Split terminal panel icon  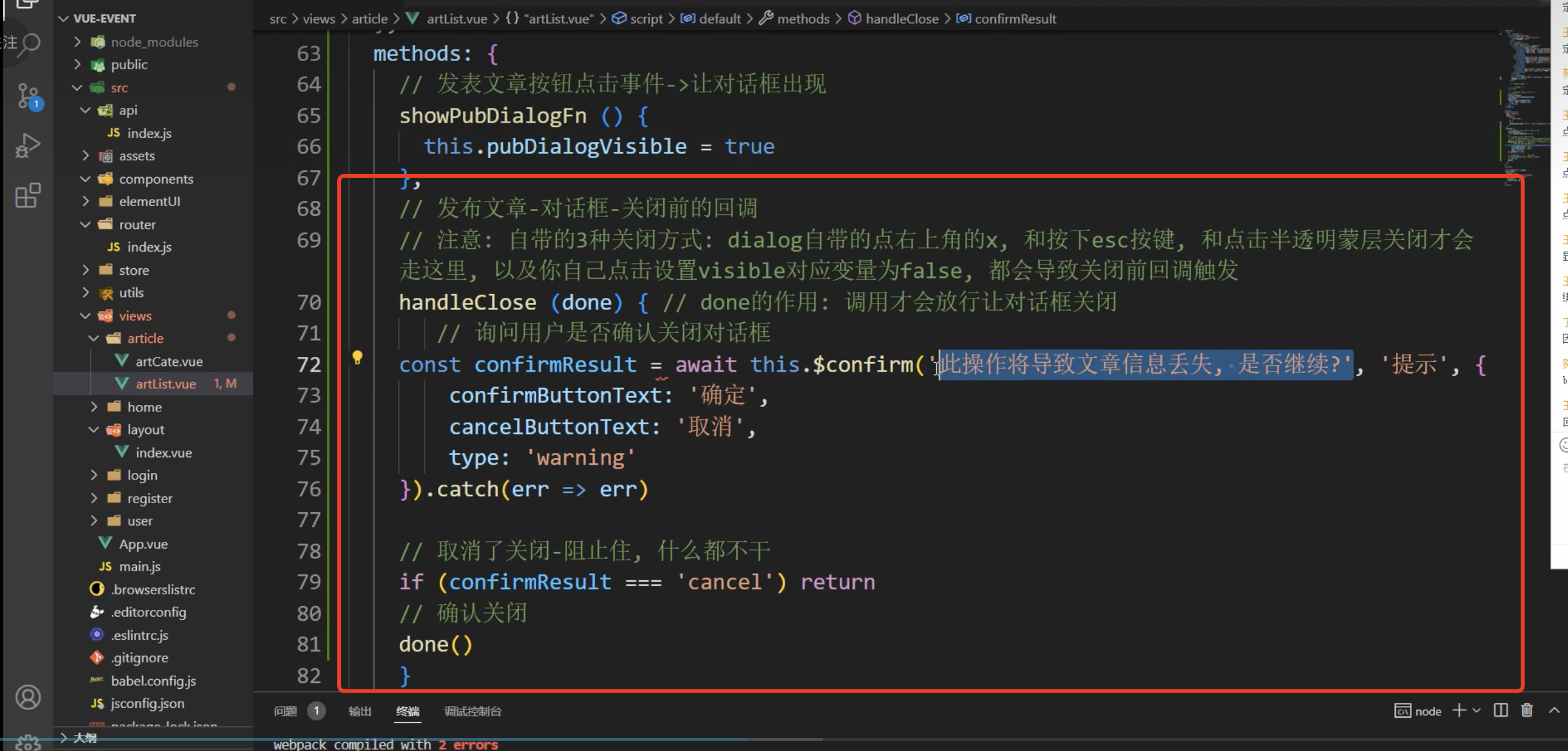point(1501,711)
